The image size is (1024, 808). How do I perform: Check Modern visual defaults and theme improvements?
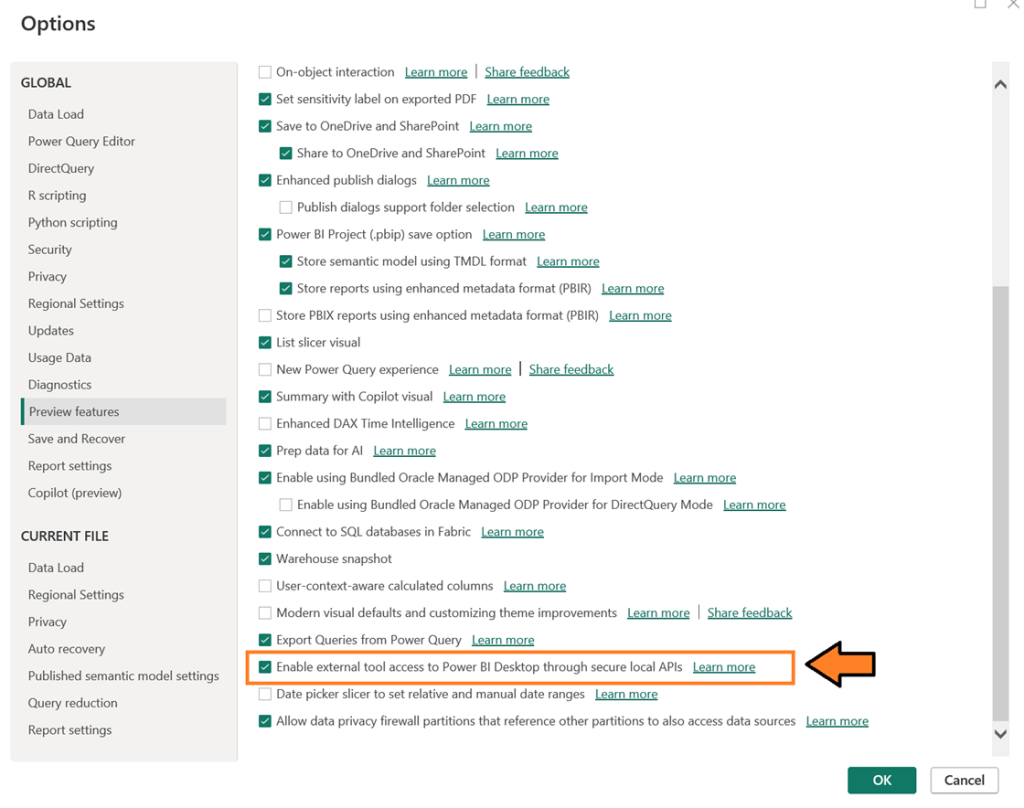[x=264, y=613]
